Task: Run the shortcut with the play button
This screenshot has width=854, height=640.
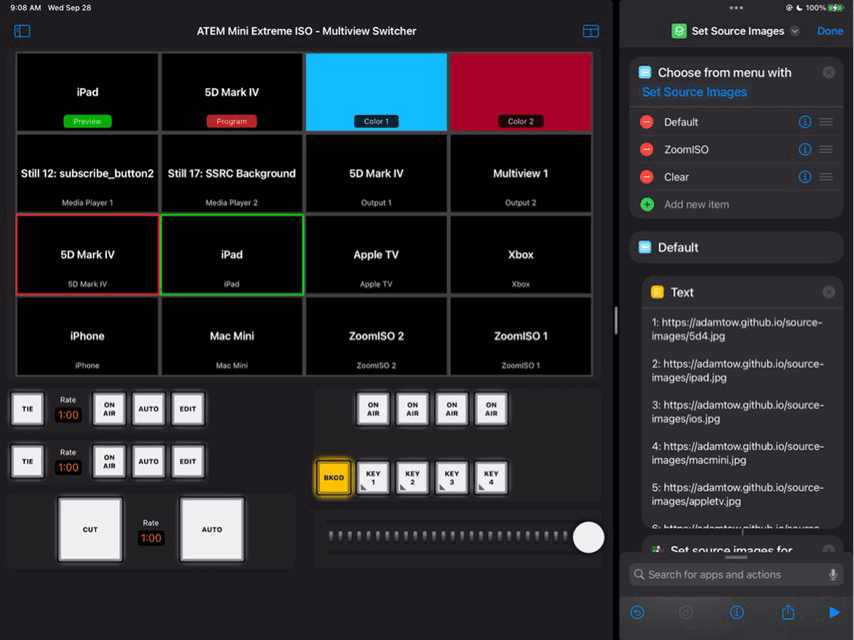Action: (x=835, y=612)
